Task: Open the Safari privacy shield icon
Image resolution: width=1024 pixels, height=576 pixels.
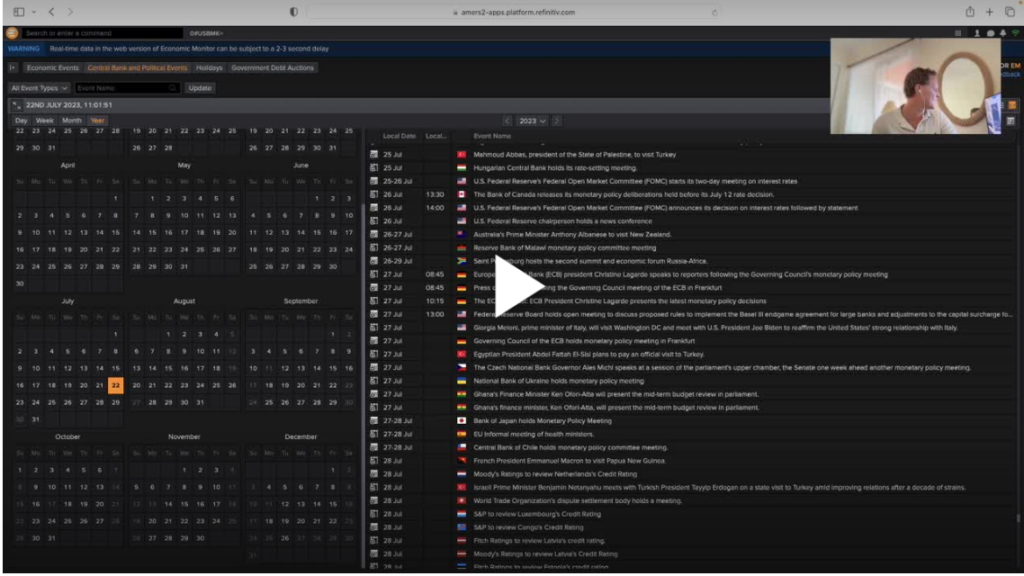Action: click(294, 12)
